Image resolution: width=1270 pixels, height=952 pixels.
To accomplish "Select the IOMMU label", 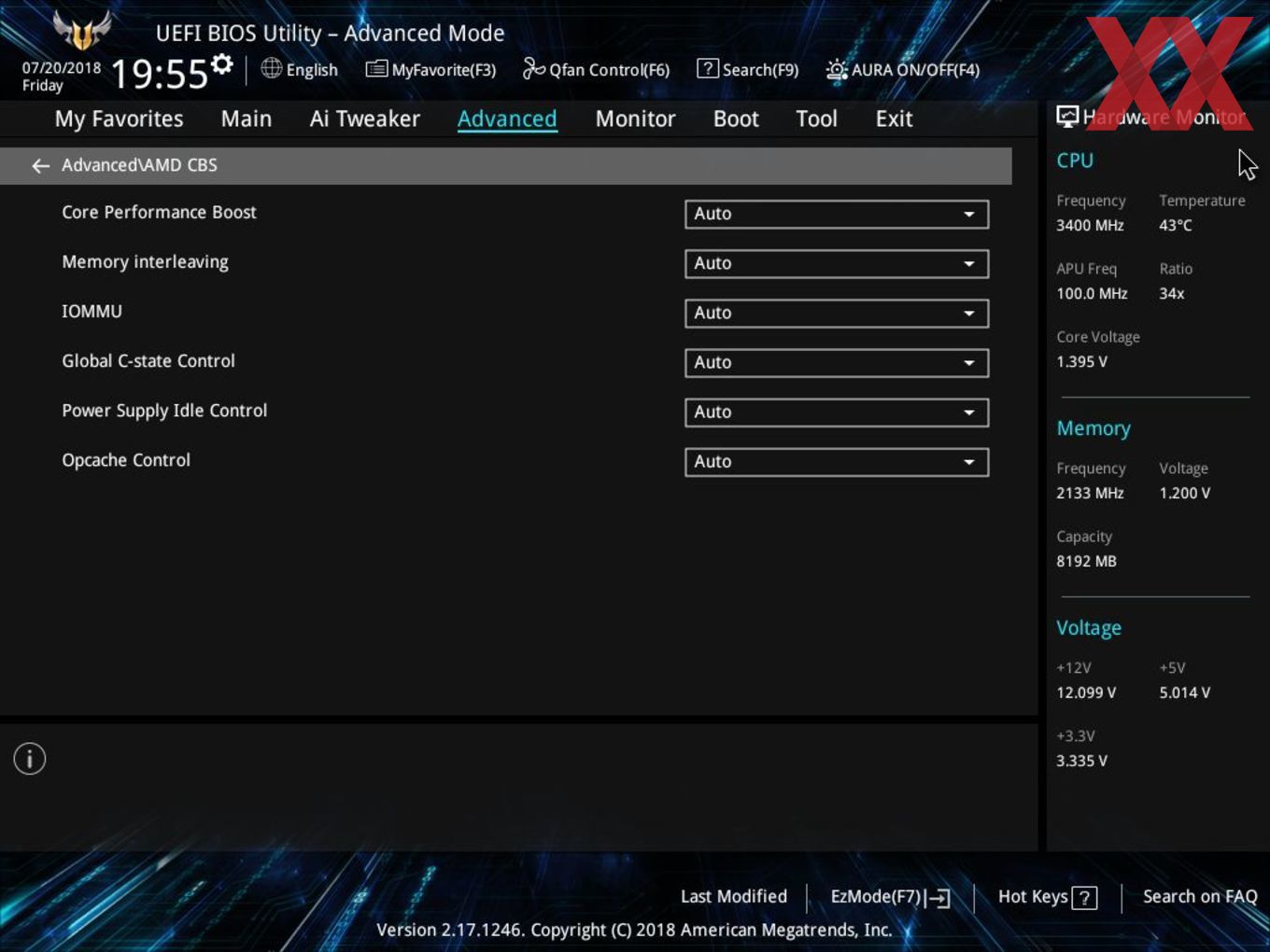I will [92, 311].
